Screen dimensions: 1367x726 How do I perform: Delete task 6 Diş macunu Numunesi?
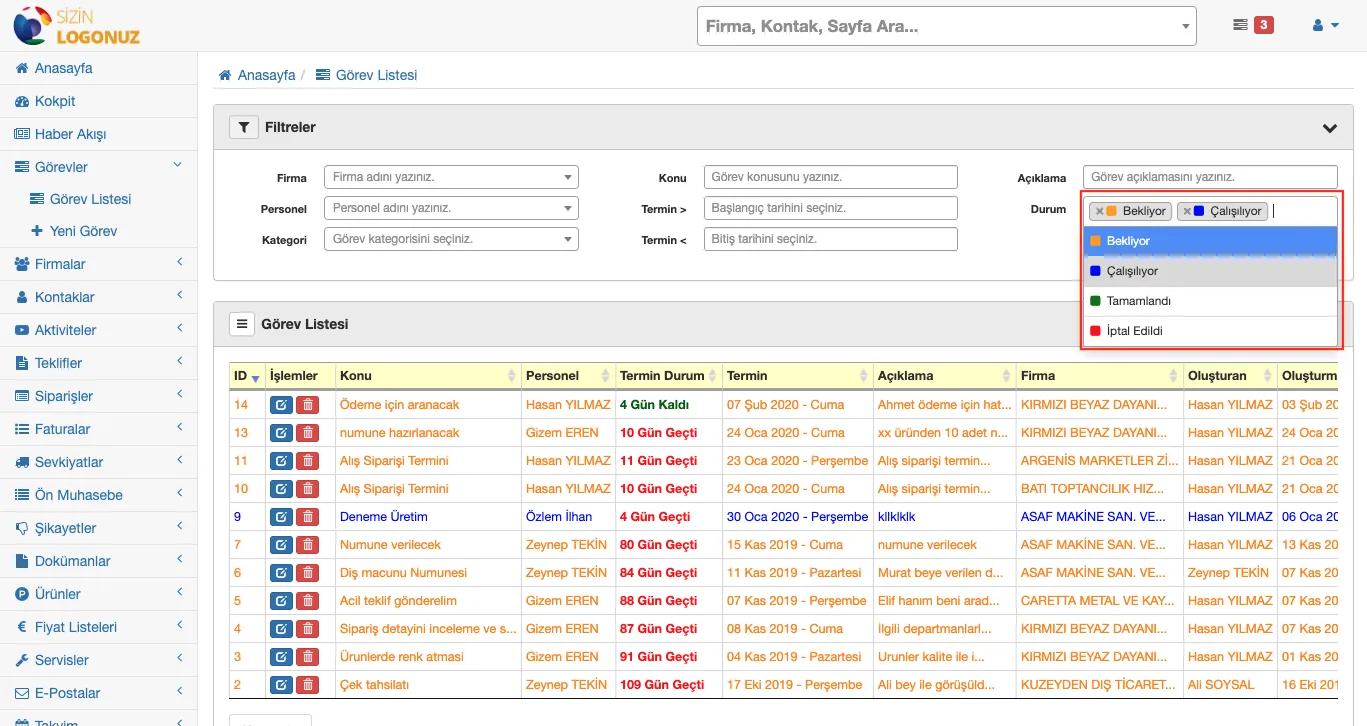point(308,573)
